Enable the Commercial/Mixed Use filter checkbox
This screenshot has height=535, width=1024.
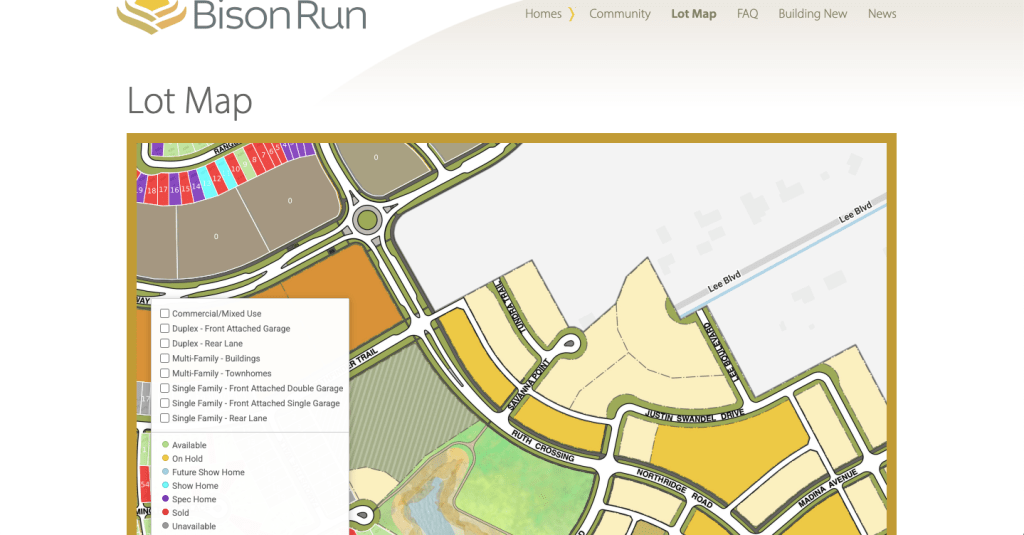(x=165, y=314)
